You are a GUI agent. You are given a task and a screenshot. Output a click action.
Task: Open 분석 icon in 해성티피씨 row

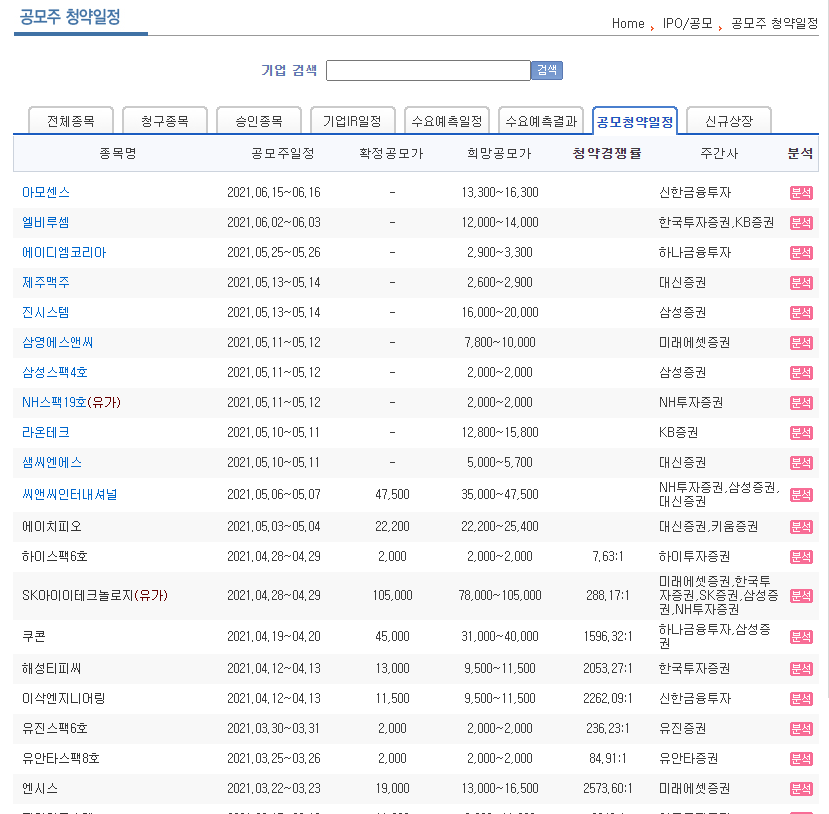pyautogui.click(x=801, y=669)
